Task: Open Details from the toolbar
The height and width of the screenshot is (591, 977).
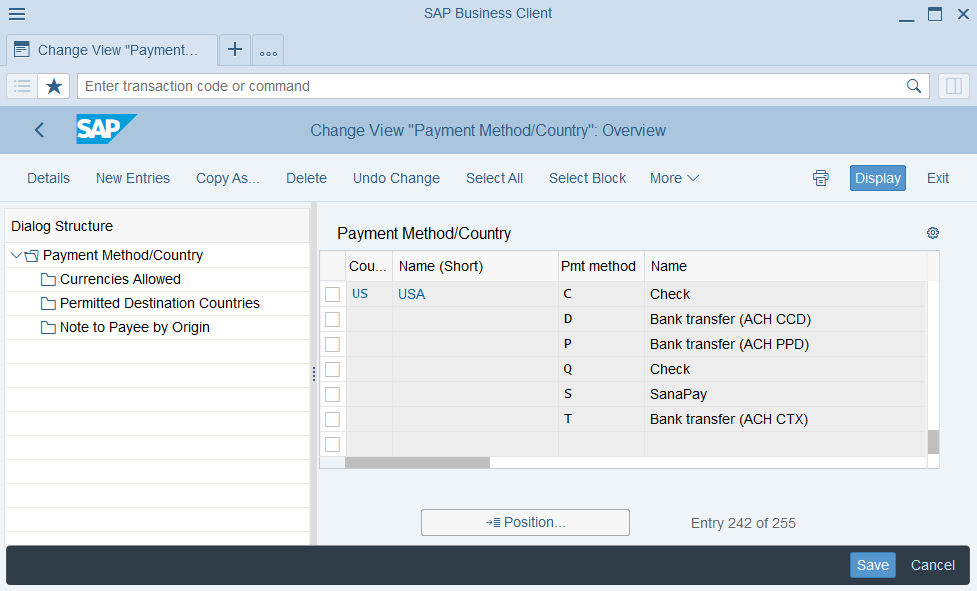Action: pos(49,178)
